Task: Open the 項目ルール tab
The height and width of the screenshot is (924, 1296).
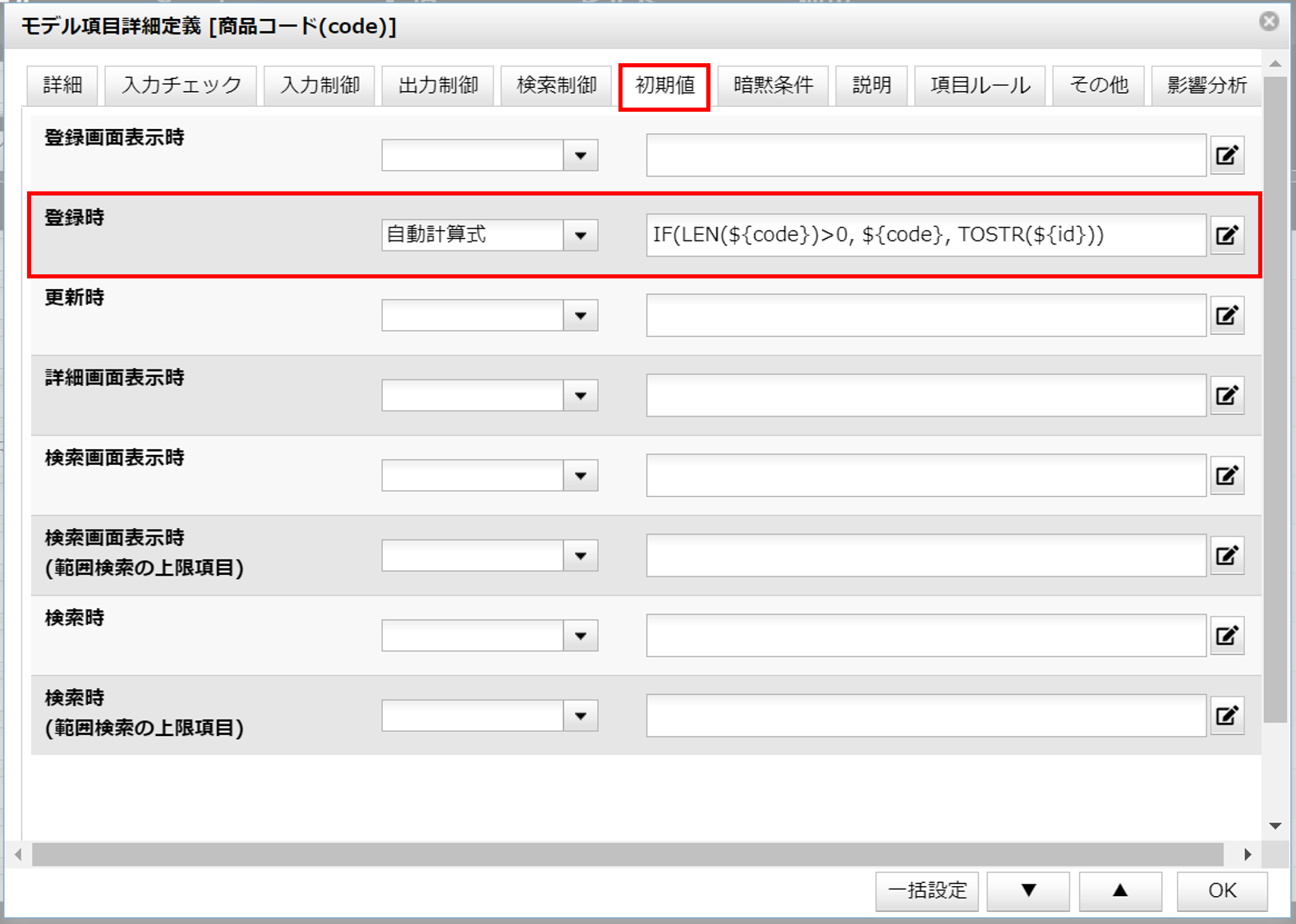Action: coord(980,85)
